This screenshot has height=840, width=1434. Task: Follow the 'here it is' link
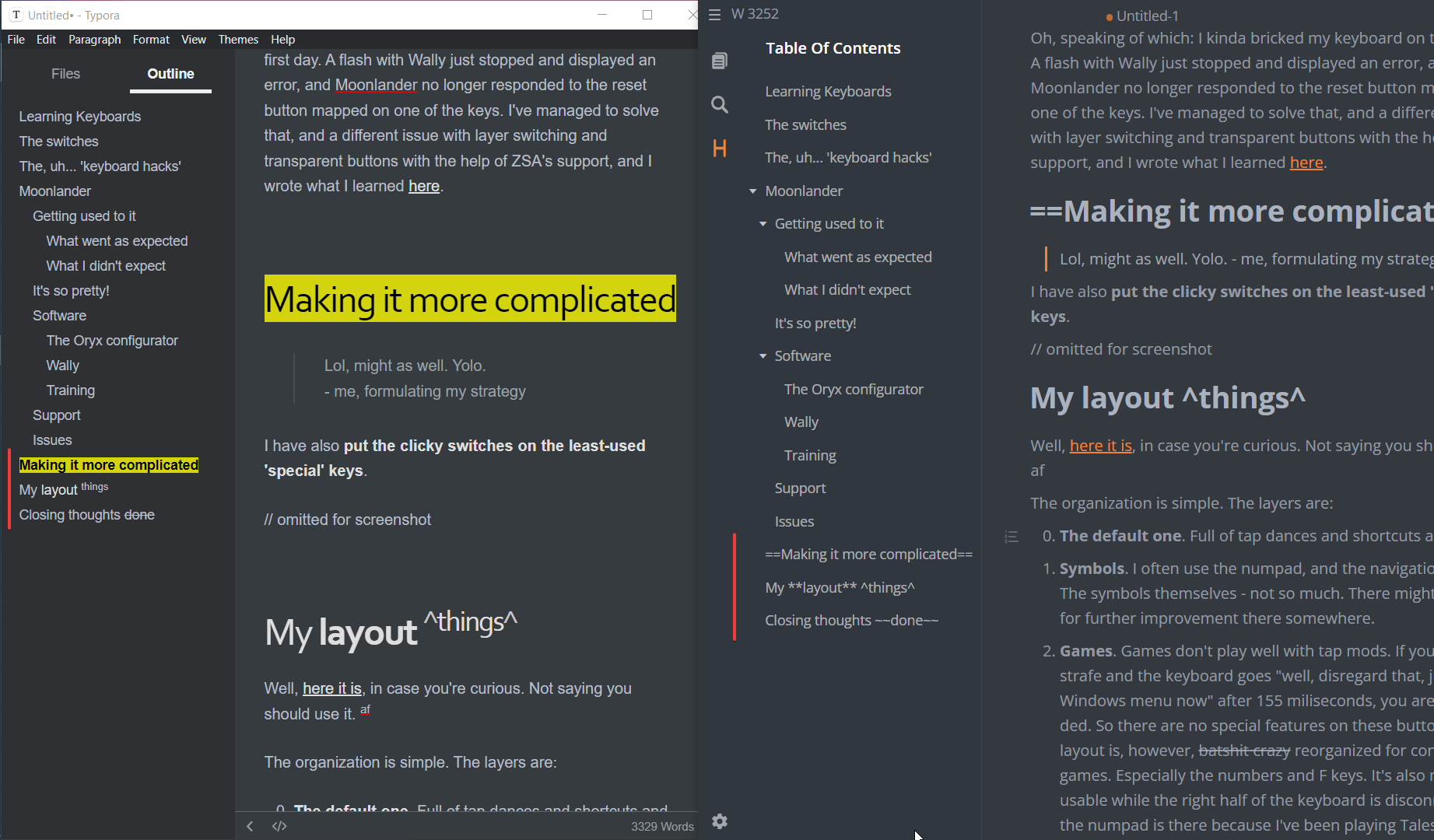pos(332,688)
